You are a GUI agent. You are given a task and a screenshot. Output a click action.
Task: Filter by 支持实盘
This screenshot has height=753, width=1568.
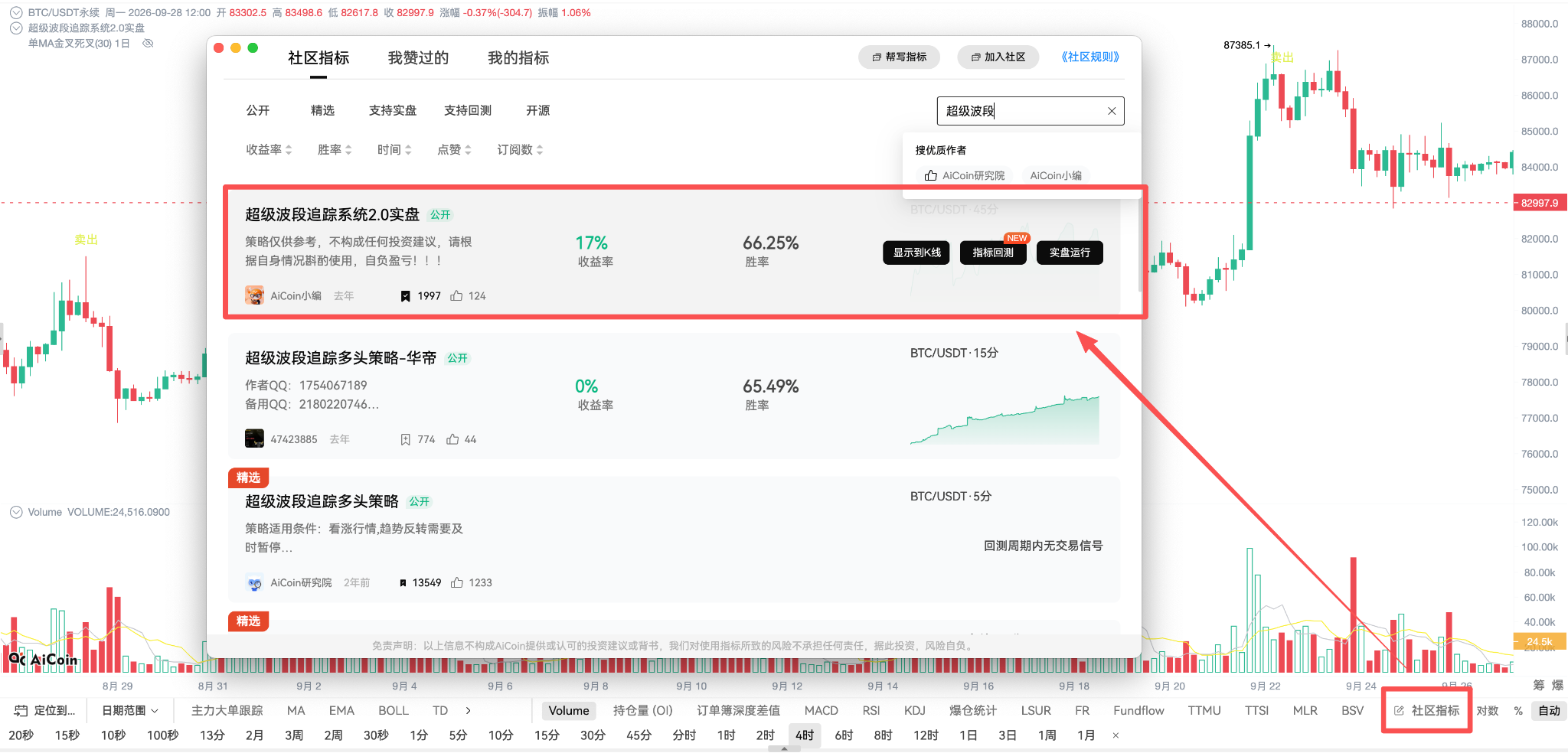click(393, 110)
